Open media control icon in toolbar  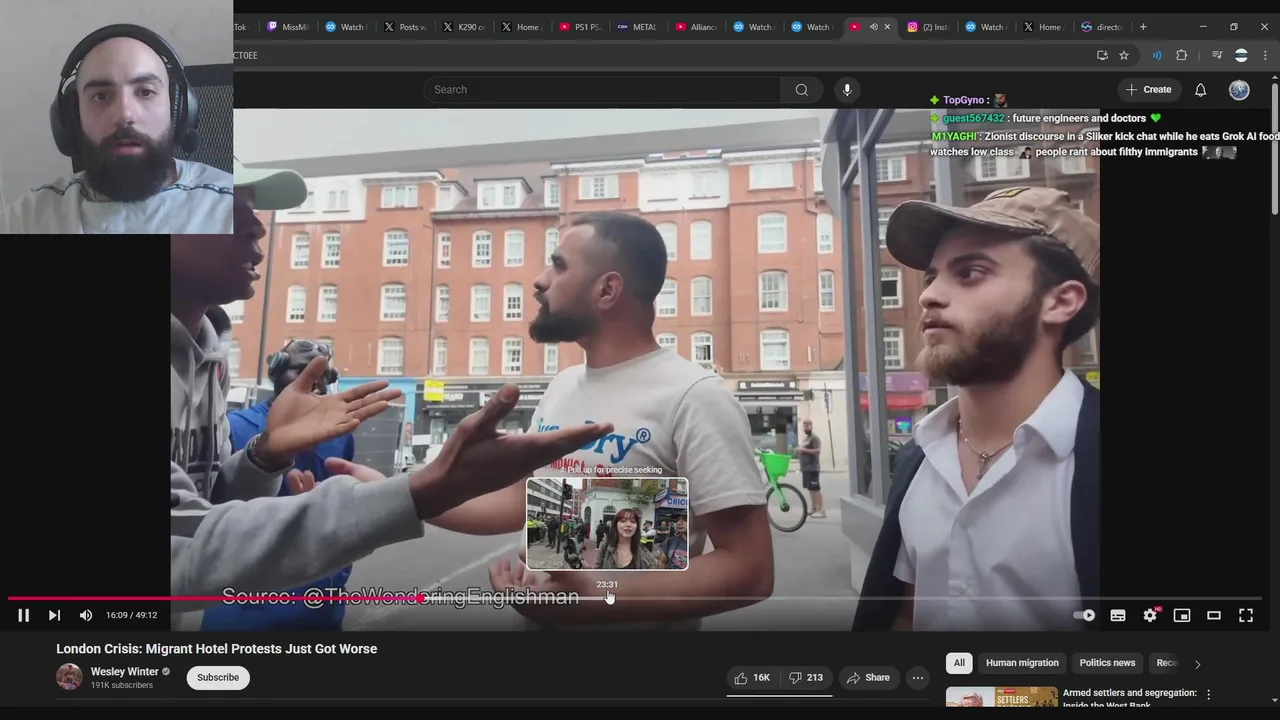[1217, 55]
